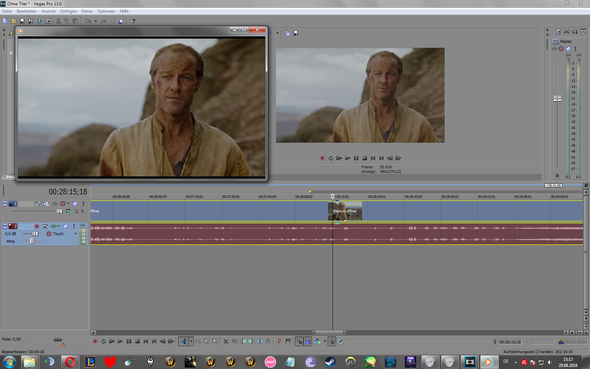Open the Extras menu
This screenshot has width=590, height=369.
click(x=87, y=11)
